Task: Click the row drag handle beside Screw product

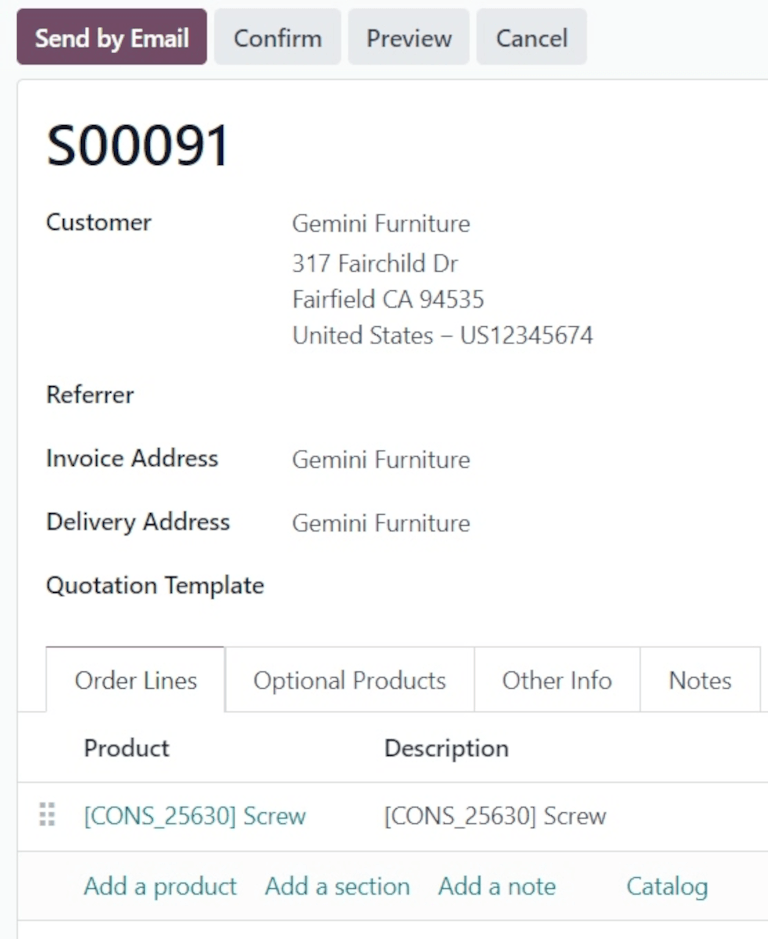Action: [45, 816]
